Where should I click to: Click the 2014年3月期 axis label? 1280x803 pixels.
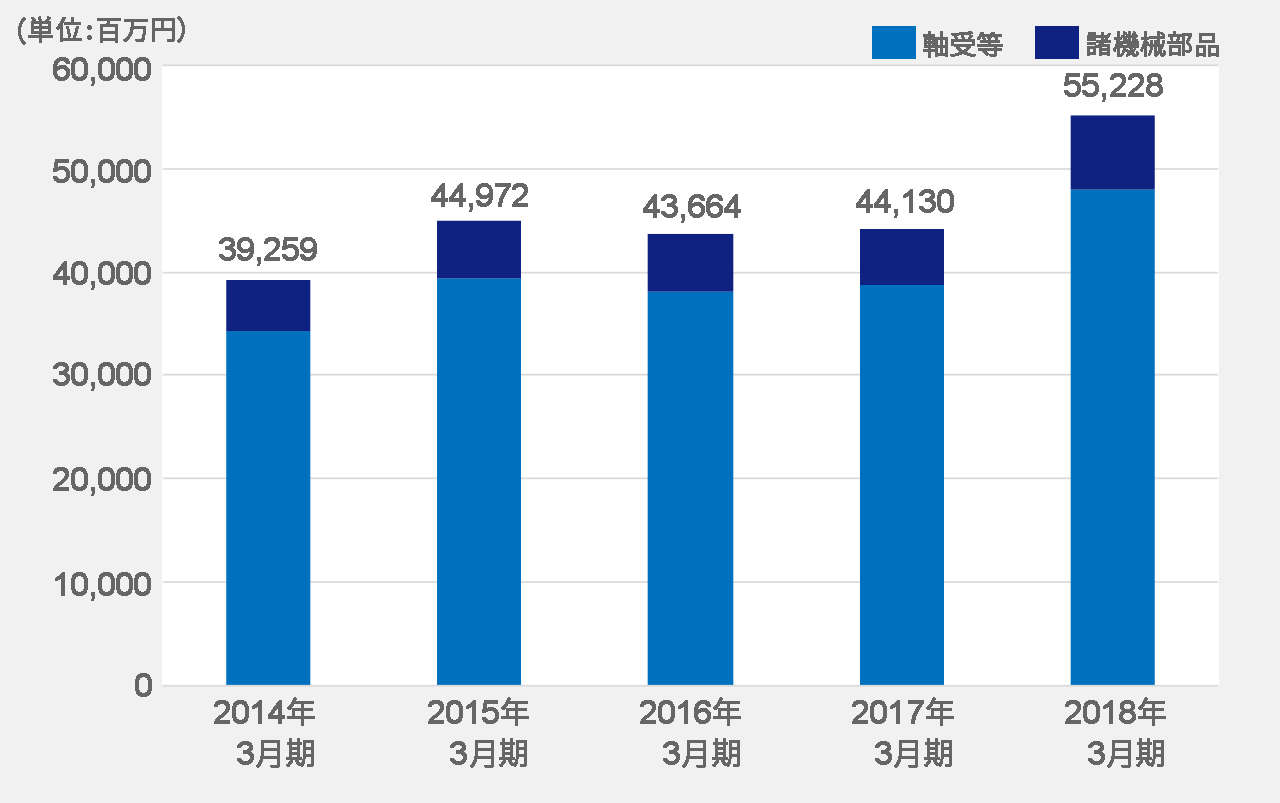(266, 733)
